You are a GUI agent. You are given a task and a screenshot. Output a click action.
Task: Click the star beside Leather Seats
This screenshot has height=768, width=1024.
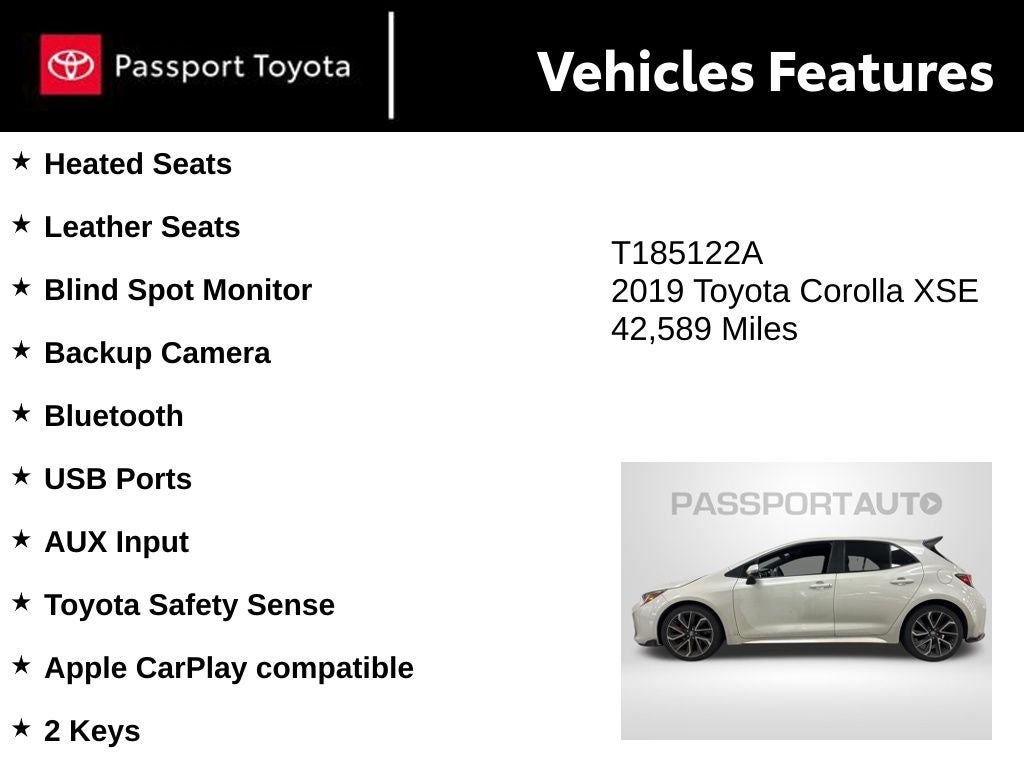[x=21, y=224]
